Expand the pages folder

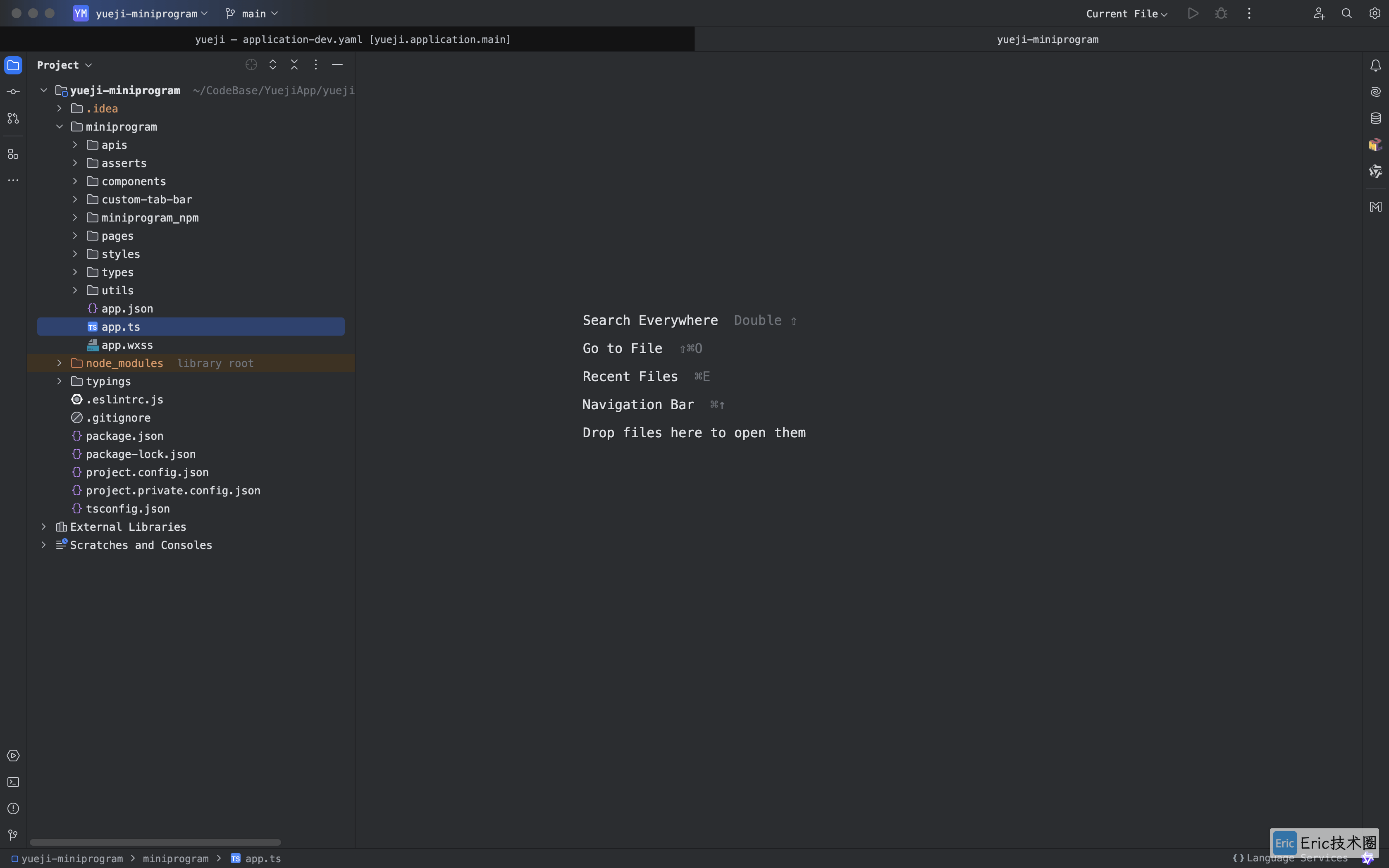[75, 236]
